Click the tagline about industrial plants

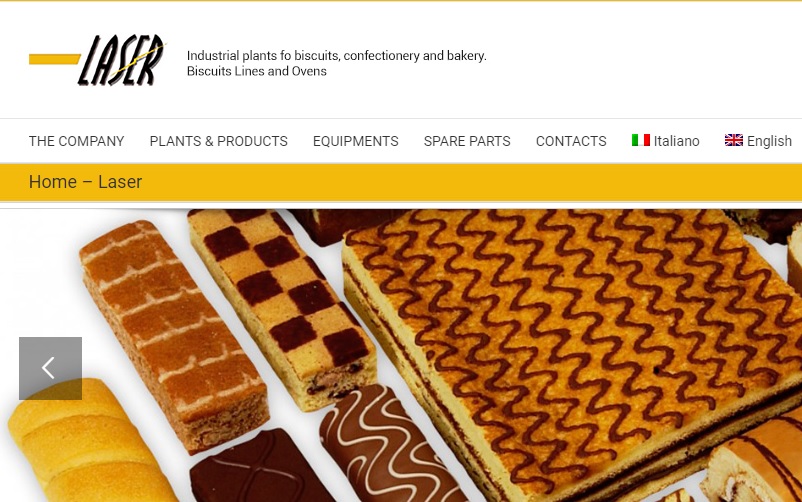coord(337,55)
